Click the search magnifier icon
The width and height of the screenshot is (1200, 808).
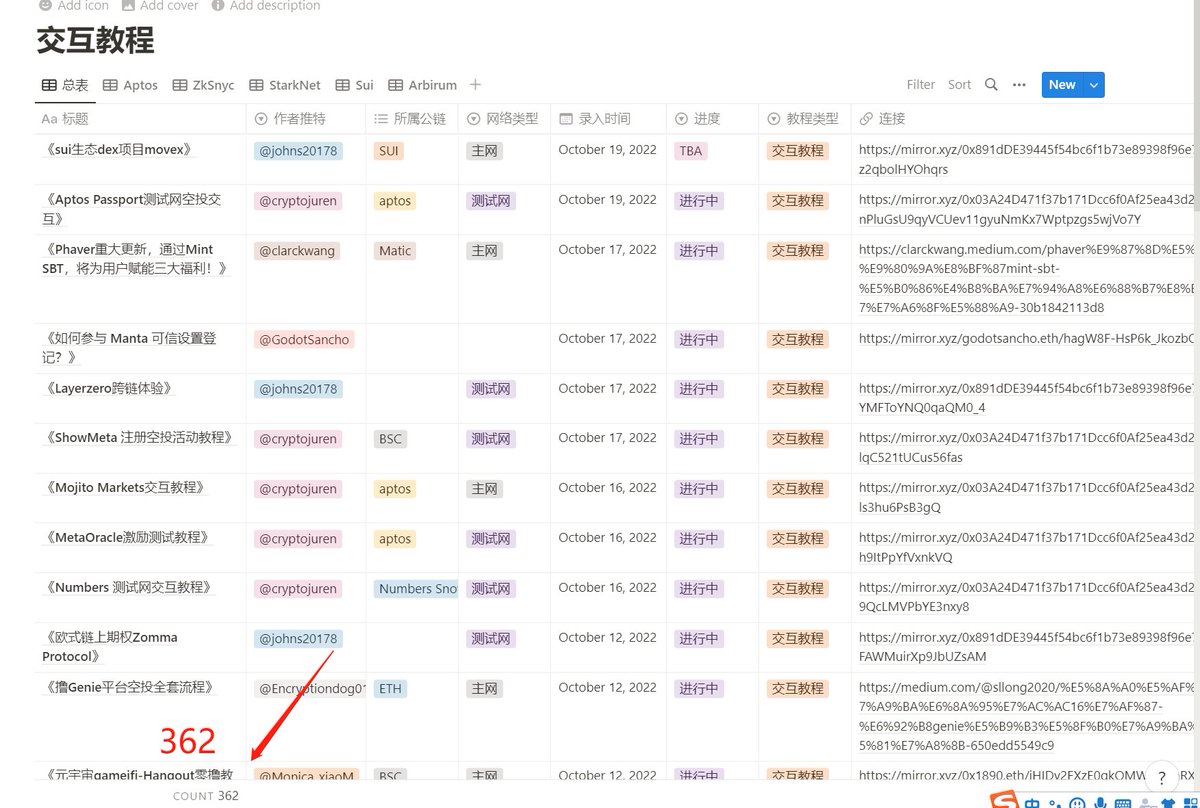coord(991,85)
